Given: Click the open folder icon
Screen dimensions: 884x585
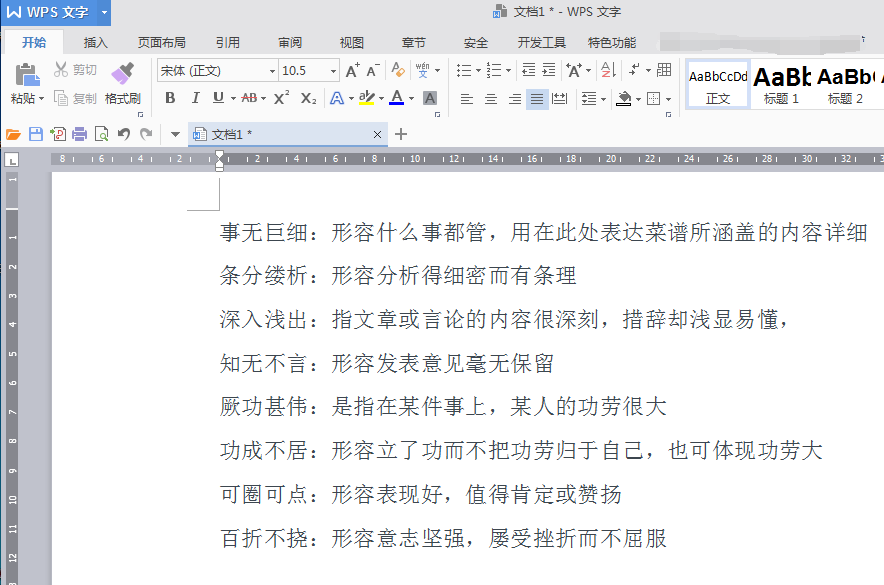Looking at the screenshot, I should tap(13, 134).
